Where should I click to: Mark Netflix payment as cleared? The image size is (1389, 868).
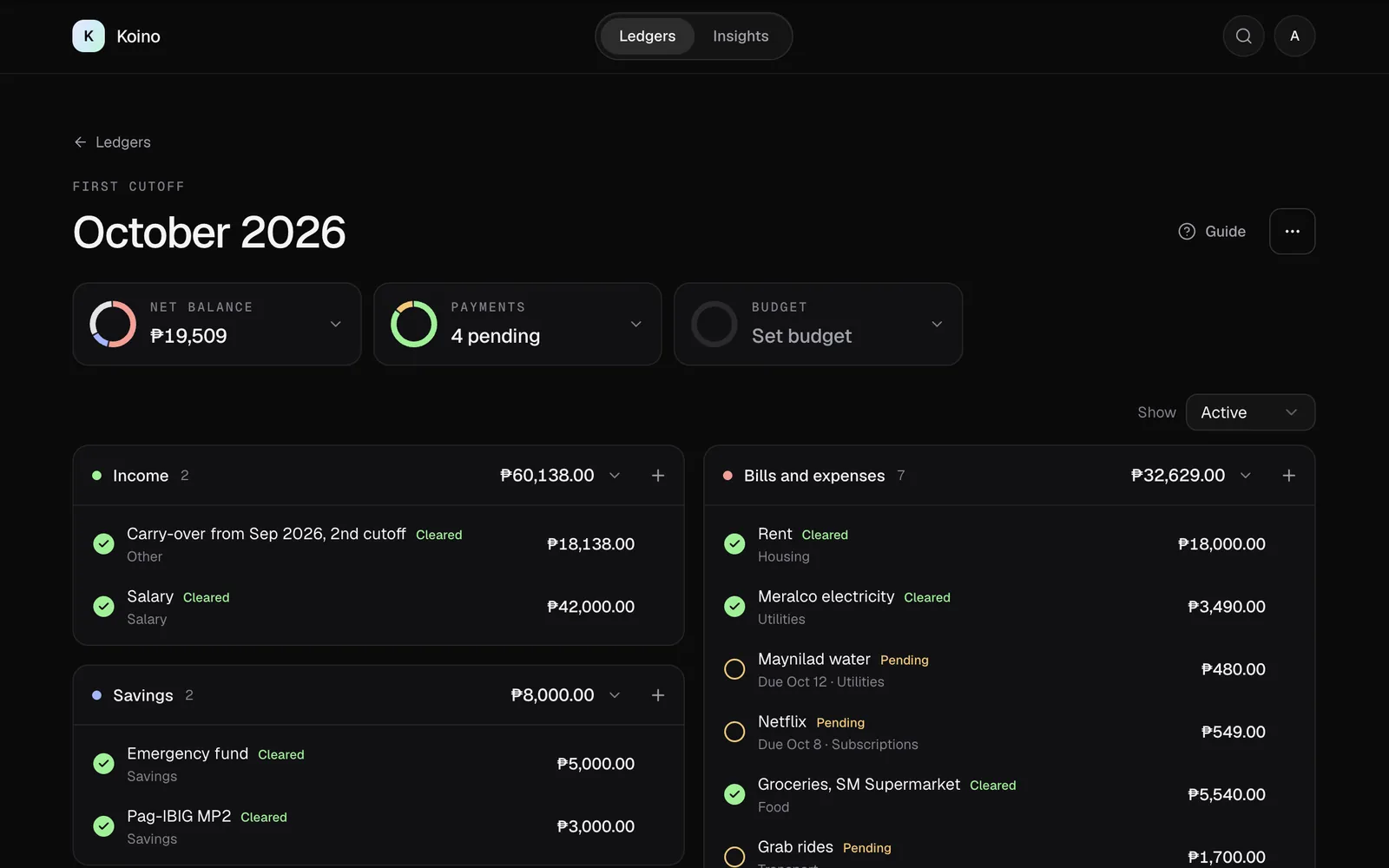tap(734, 732)
